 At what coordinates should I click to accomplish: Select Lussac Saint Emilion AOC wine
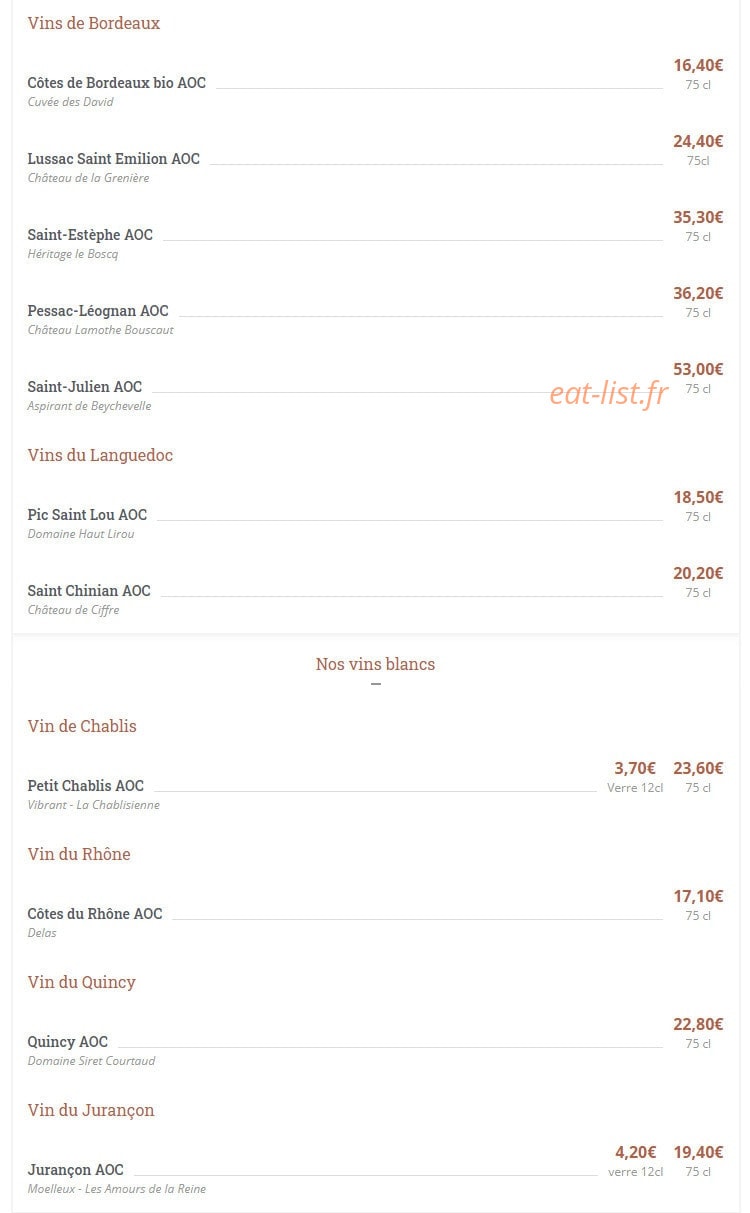pos(114,159)
